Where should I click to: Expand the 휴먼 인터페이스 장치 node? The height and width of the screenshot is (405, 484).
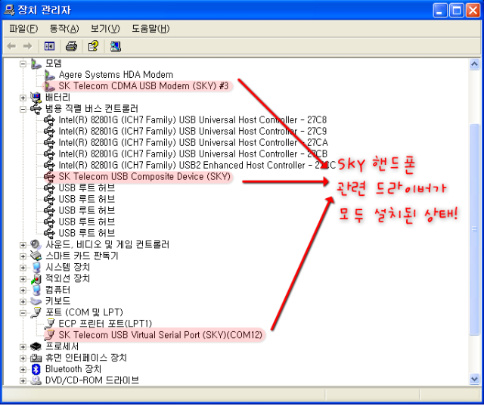click(x=23, y=358)
